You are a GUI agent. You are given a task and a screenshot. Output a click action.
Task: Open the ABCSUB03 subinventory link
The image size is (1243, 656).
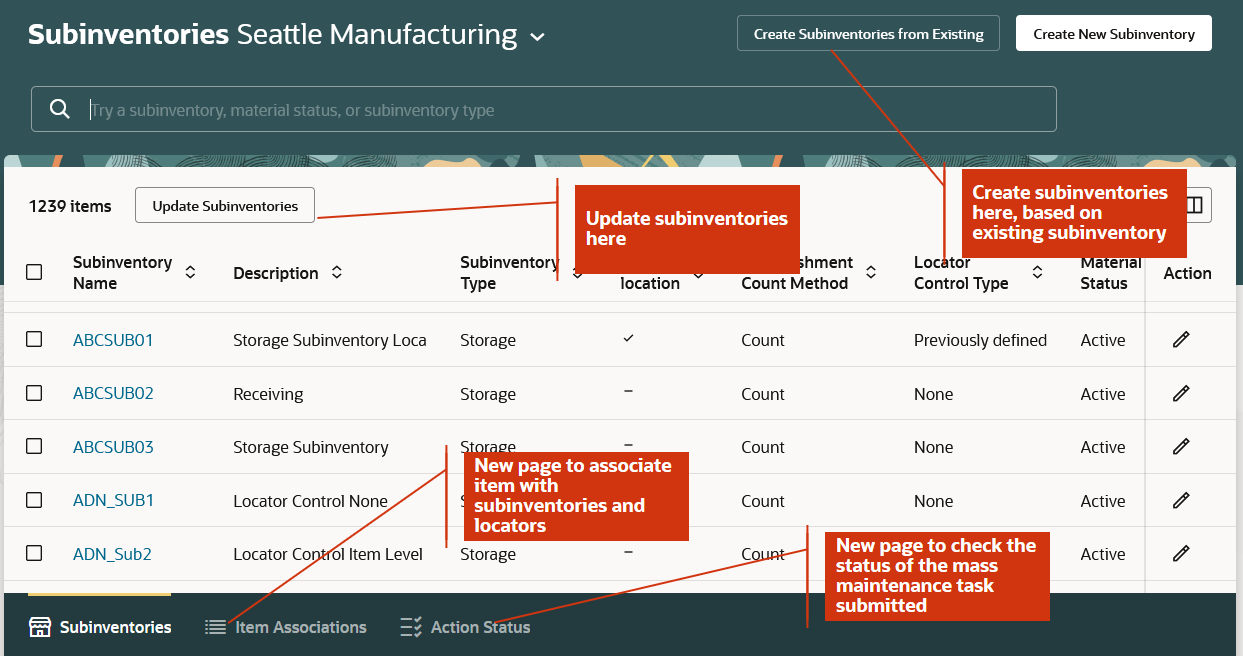[x=113, y=447]
